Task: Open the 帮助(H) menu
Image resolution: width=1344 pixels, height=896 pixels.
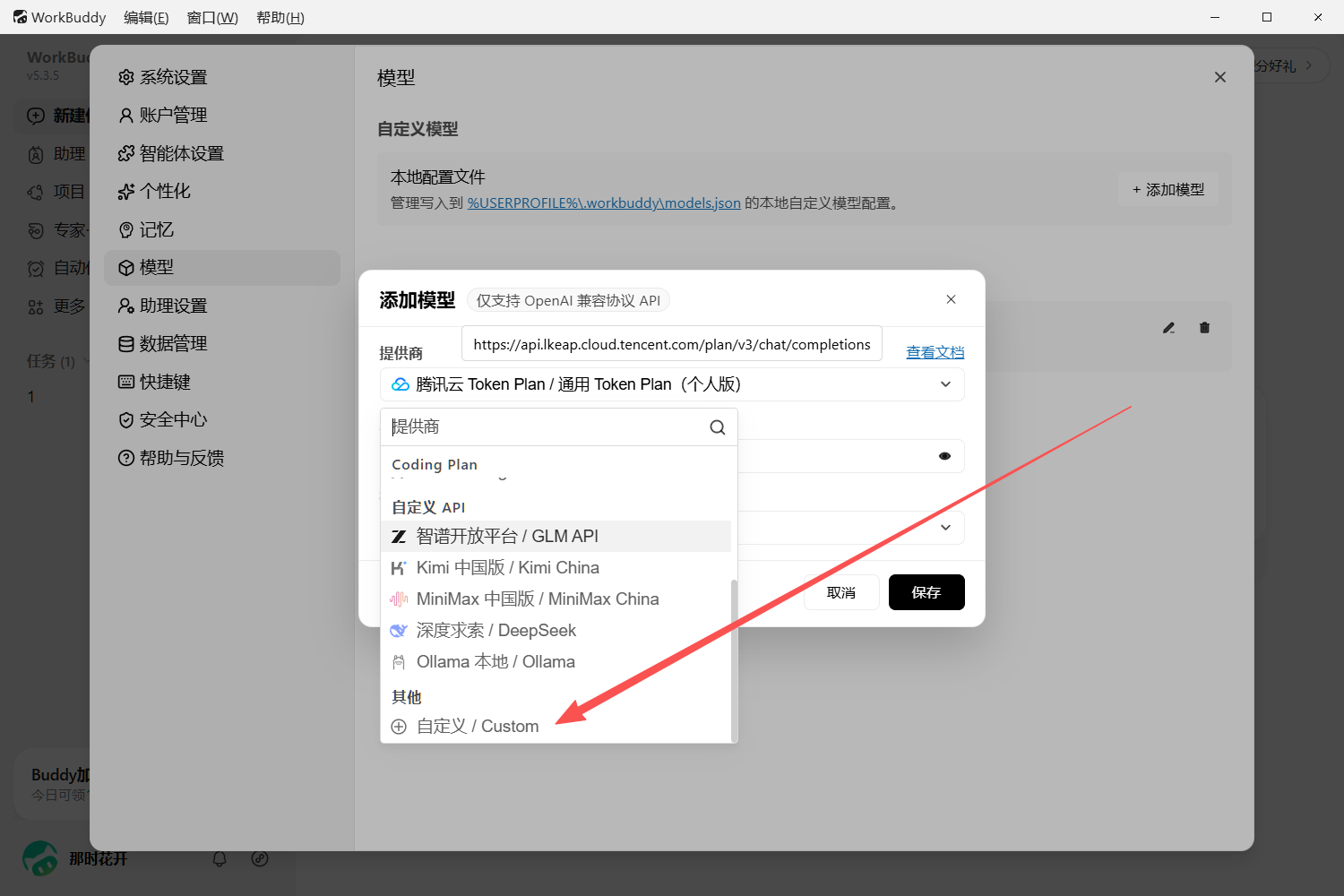Action: pyautogui.click(x=280, y=17)
